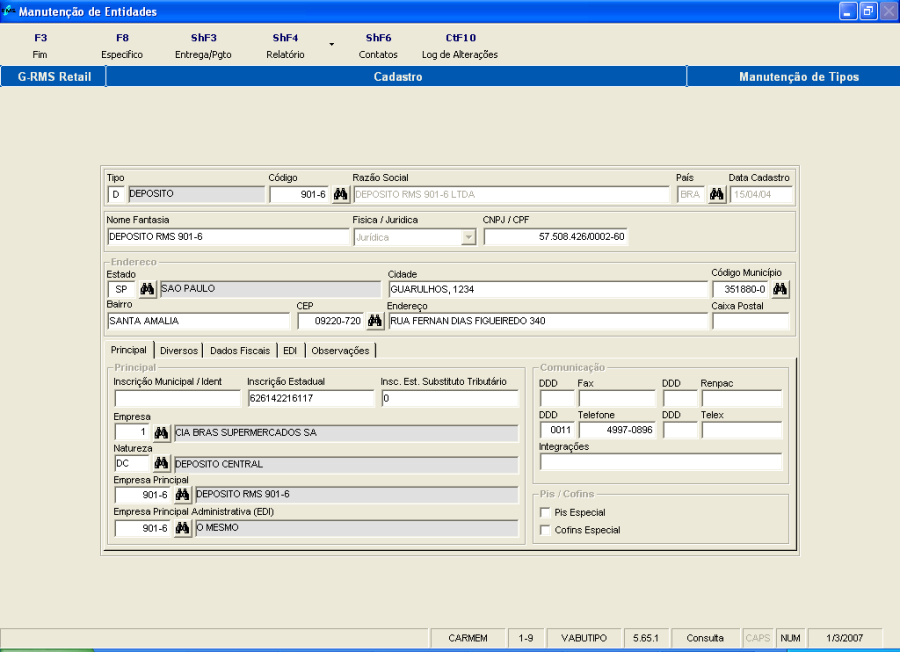
Task: Click the Inscrição Municipal / Ident field
Action: coord(177,398)
